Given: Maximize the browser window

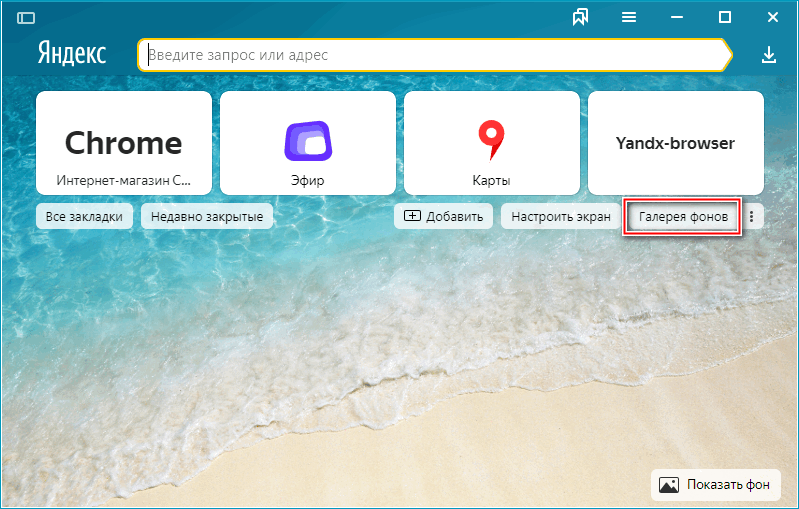Looking at the screenshot, I should (x=725, y=17).
